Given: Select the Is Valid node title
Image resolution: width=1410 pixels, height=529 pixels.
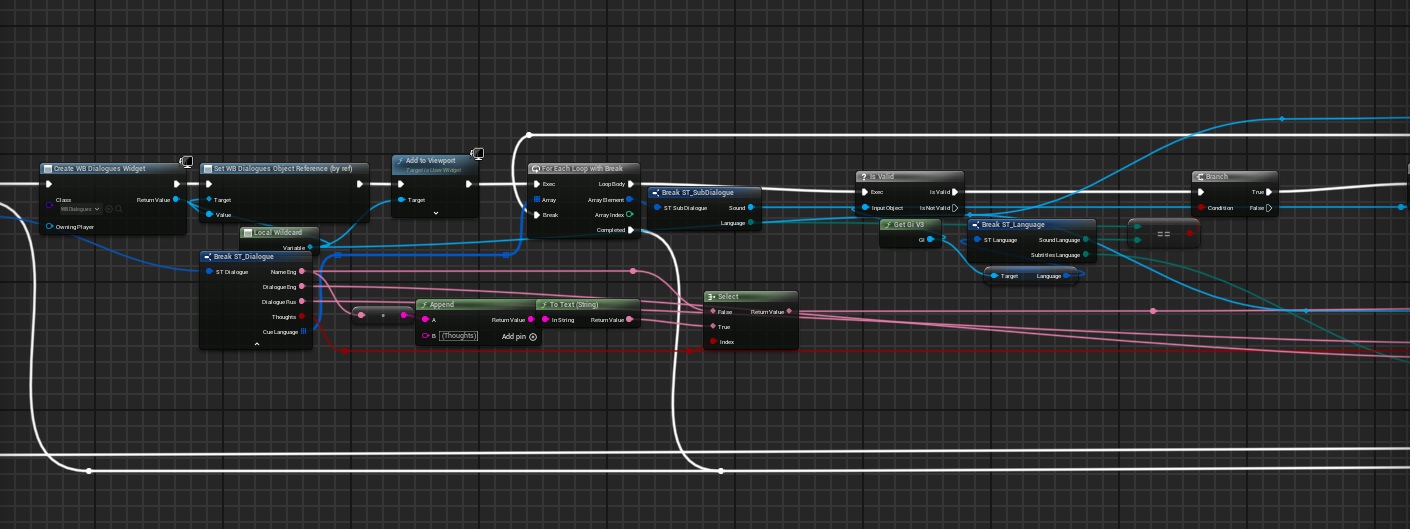Looking at the screenshot, I should pyautogui.click(x=881, y=176).
